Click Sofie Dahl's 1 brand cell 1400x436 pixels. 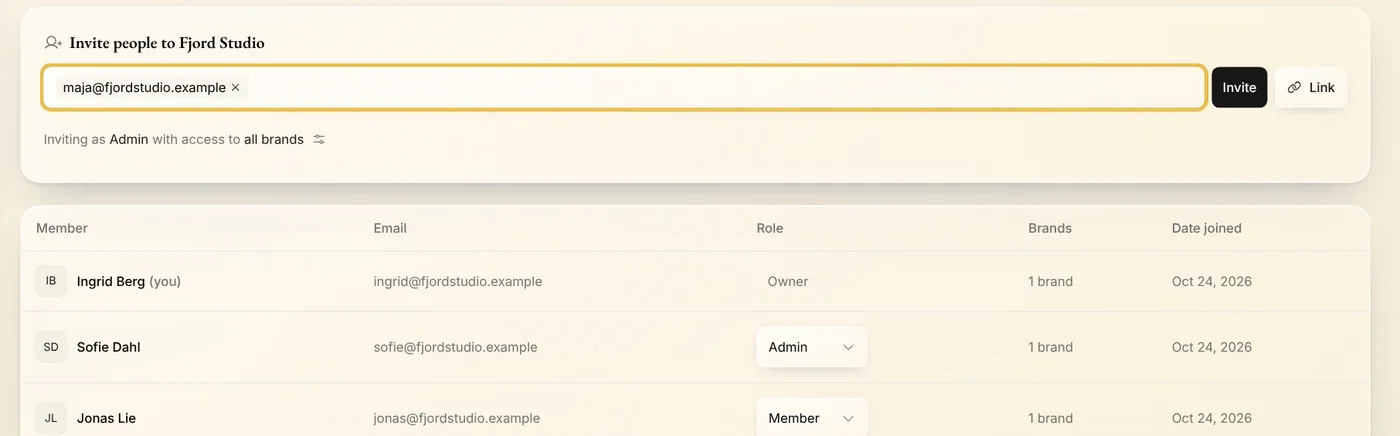coord(1051,347)
